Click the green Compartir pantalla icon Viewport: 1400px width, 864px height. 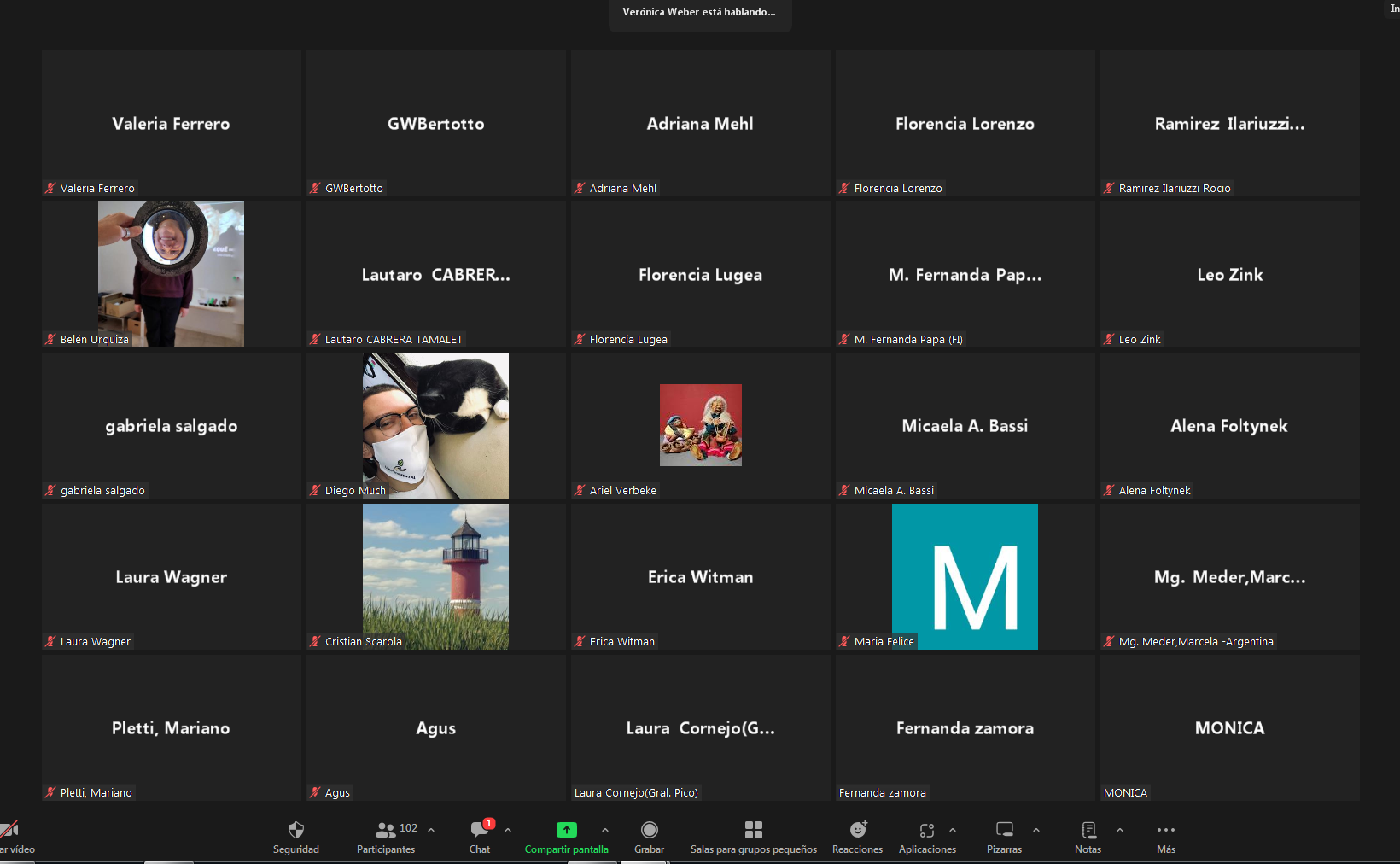pos(567,830)
